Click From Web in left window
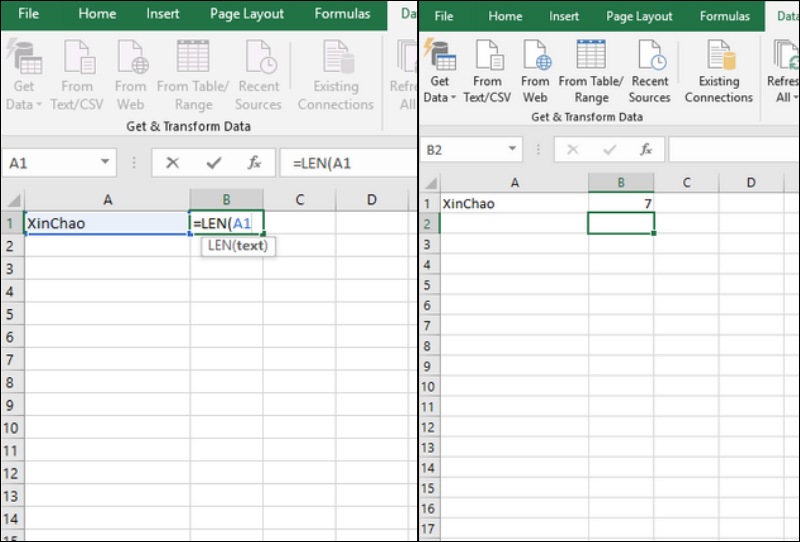This screenshot has height=542, width=800. point(131,75)
